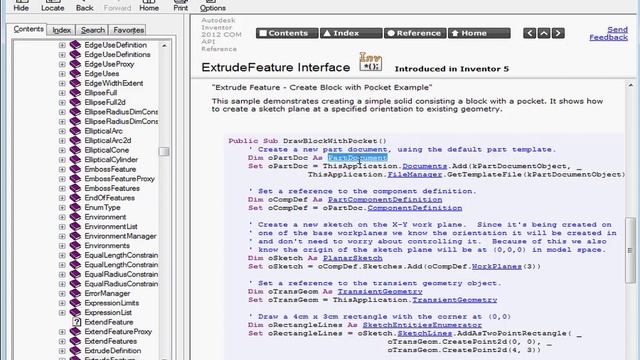Click the dark Contents navigation button
The height and width of the screenshot is (360, 640).
287,33
